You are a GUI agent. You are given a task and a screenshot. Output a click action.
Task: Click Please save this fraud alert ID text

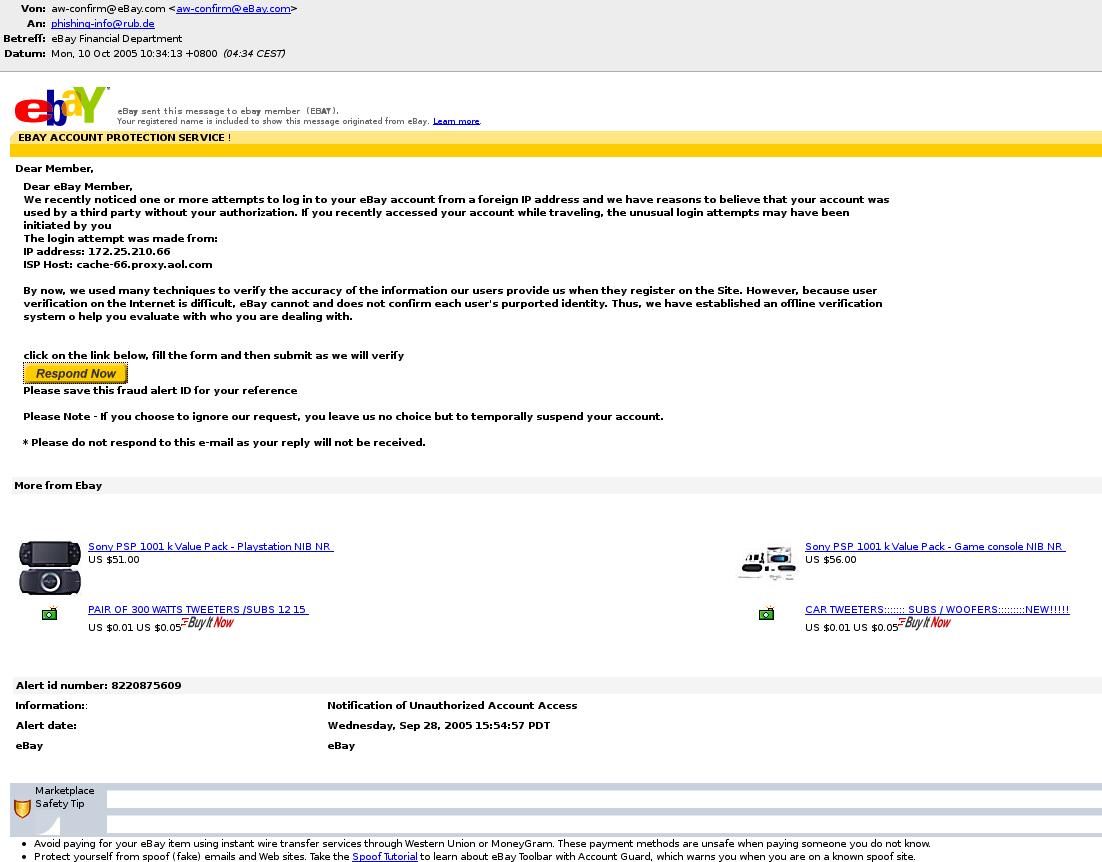point(160,391)
